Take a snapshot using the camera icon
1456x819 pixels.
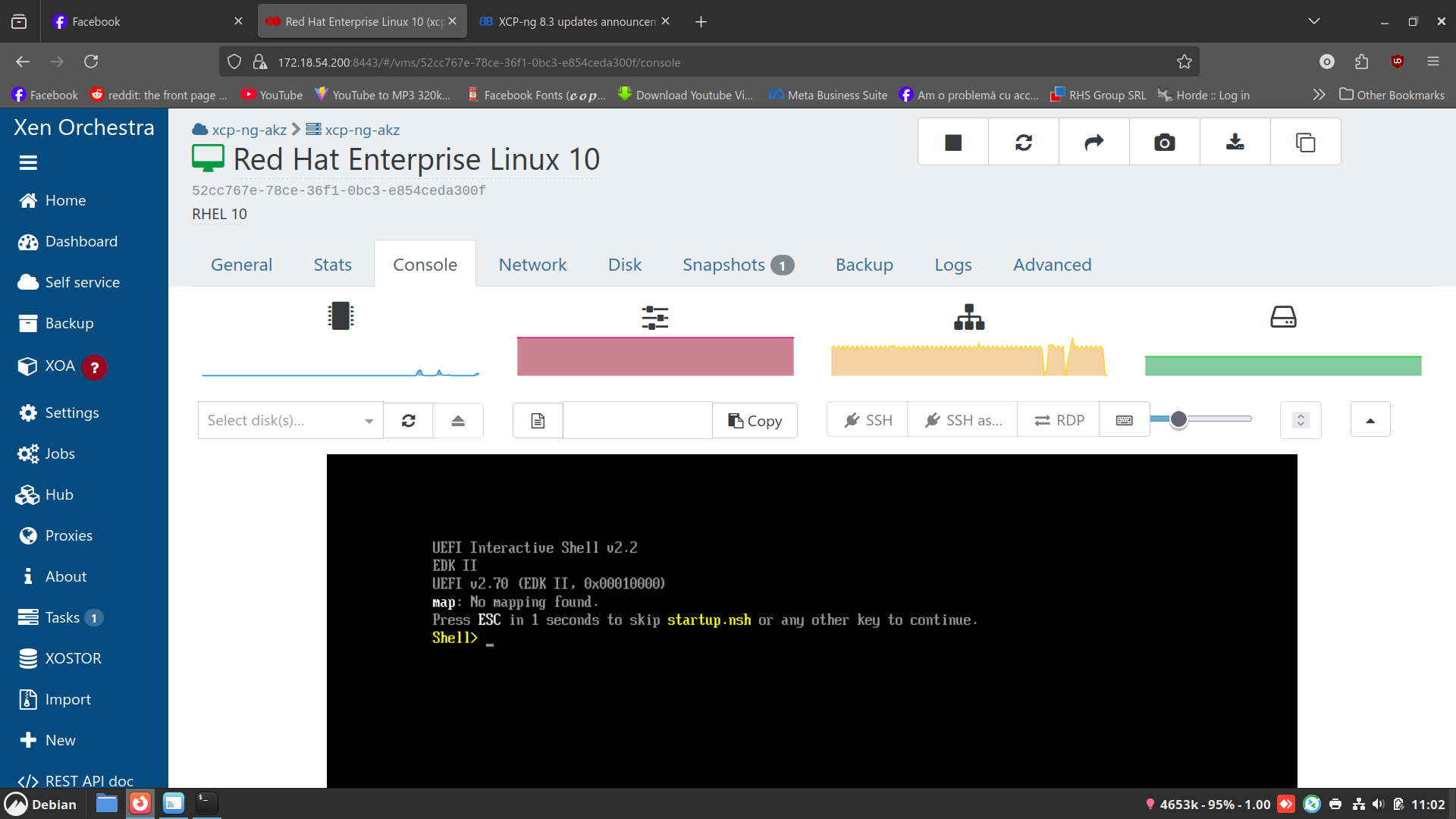point(1164,141)
